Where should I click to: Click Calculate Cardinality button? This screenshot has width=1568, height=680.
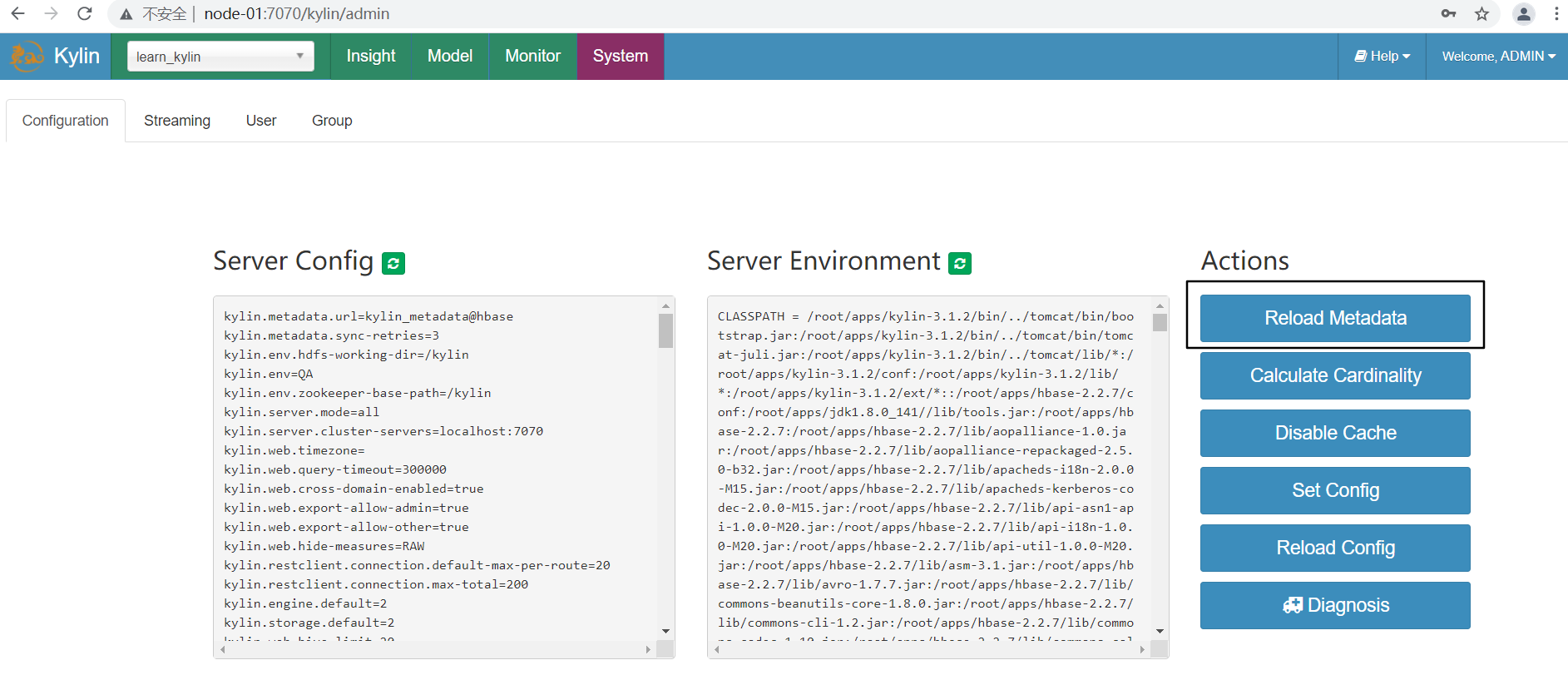pos(1335,375)
